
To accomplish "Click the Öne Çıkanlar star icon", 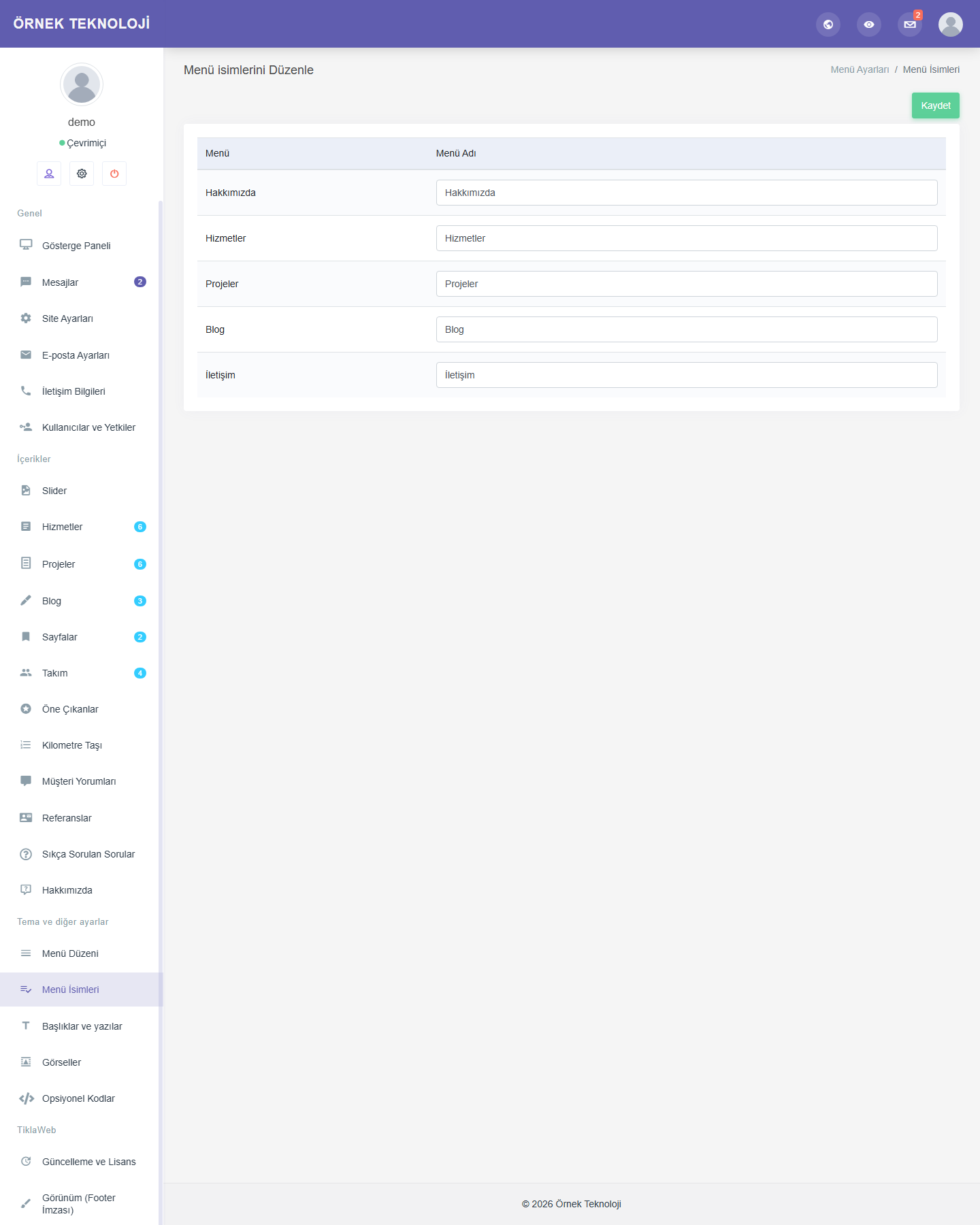I will click(26, 708).
